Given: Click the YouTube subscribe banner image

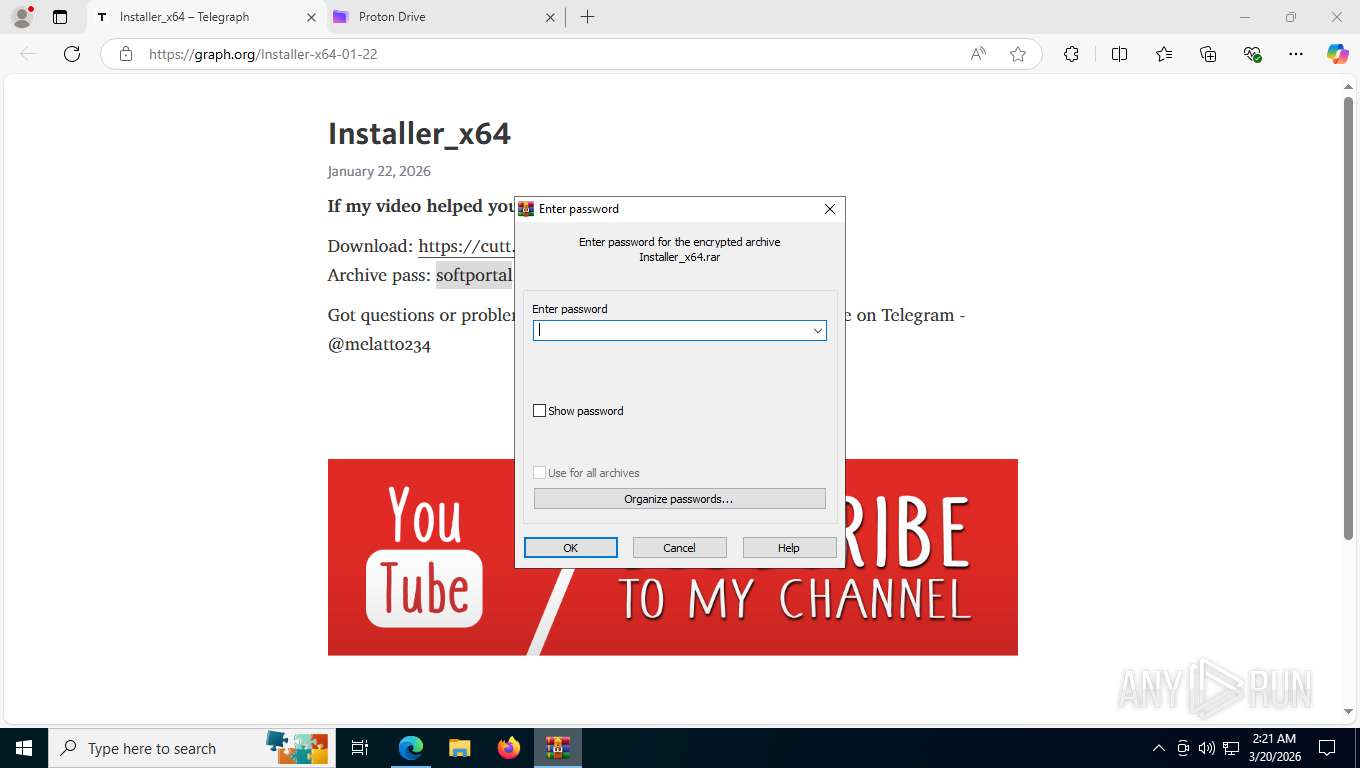Looking at the screenshot, I should point(672,557).
